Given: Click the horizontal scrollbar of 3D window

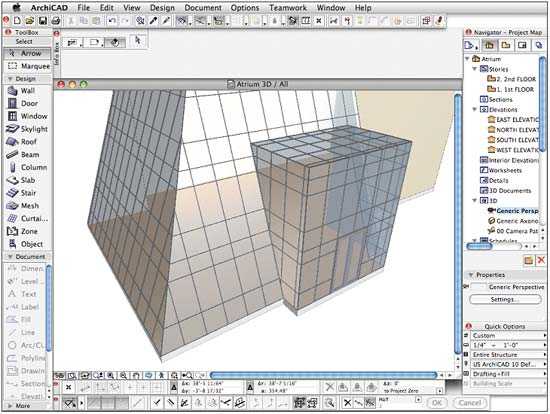Looking at the screenshot, I should (x=323, y=375).
